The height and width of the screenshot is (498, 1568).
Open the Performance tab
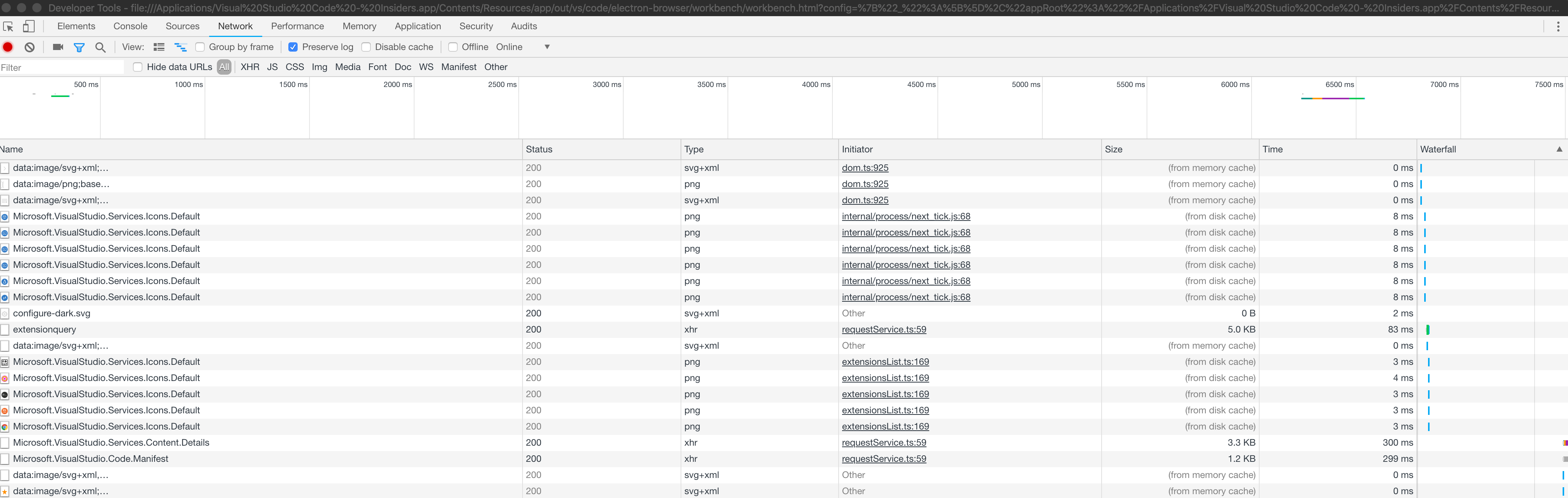297,26
